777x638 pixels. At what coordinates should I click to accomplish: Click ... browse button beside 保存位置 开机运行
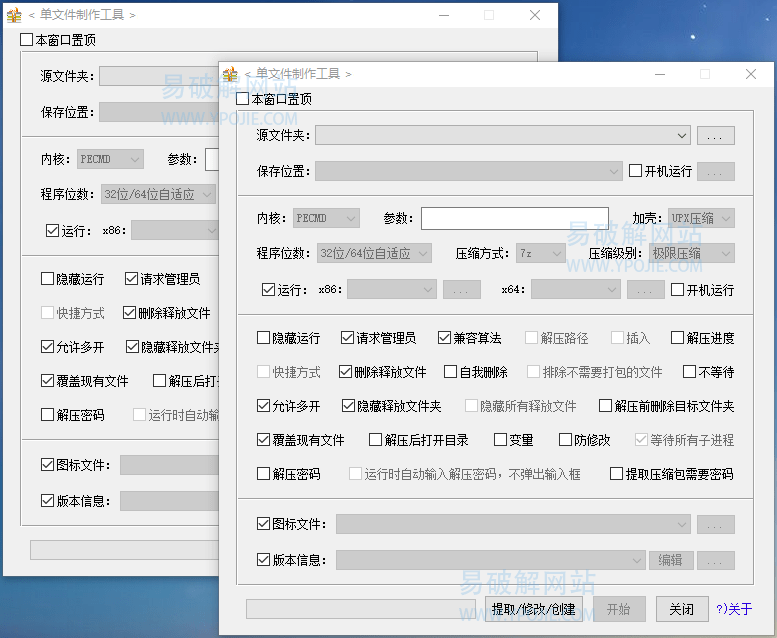pyautogui.click(x=716, y=172)
